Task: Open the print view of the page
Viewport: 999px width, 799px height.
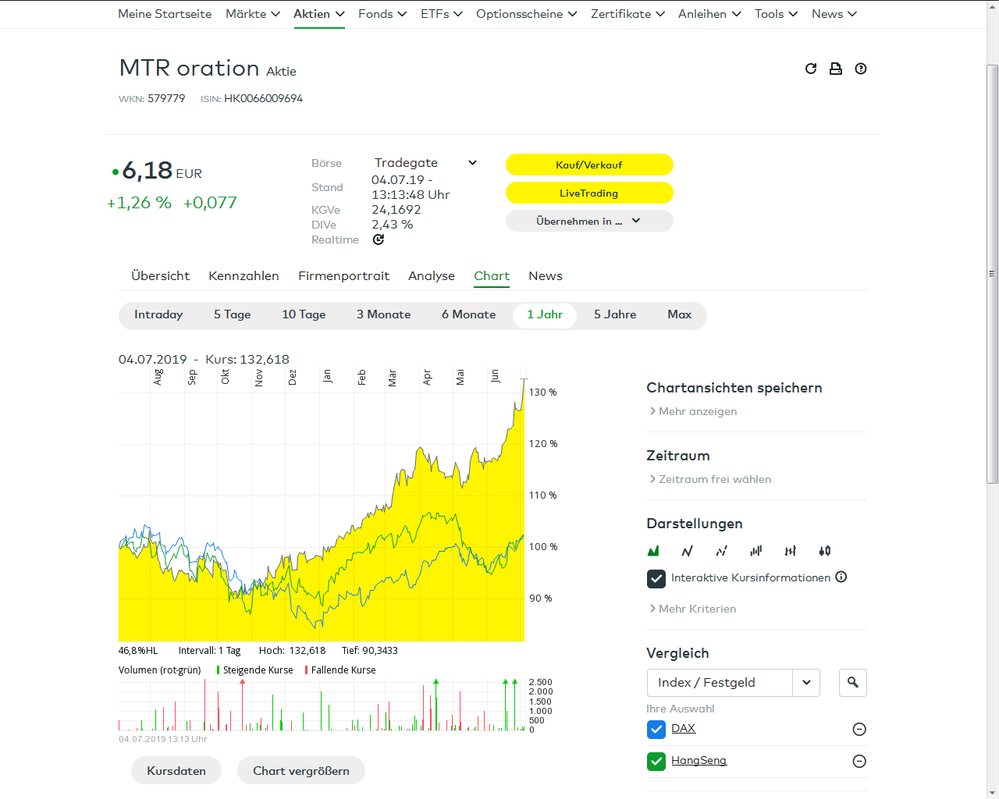Action: tap(836, 68)
